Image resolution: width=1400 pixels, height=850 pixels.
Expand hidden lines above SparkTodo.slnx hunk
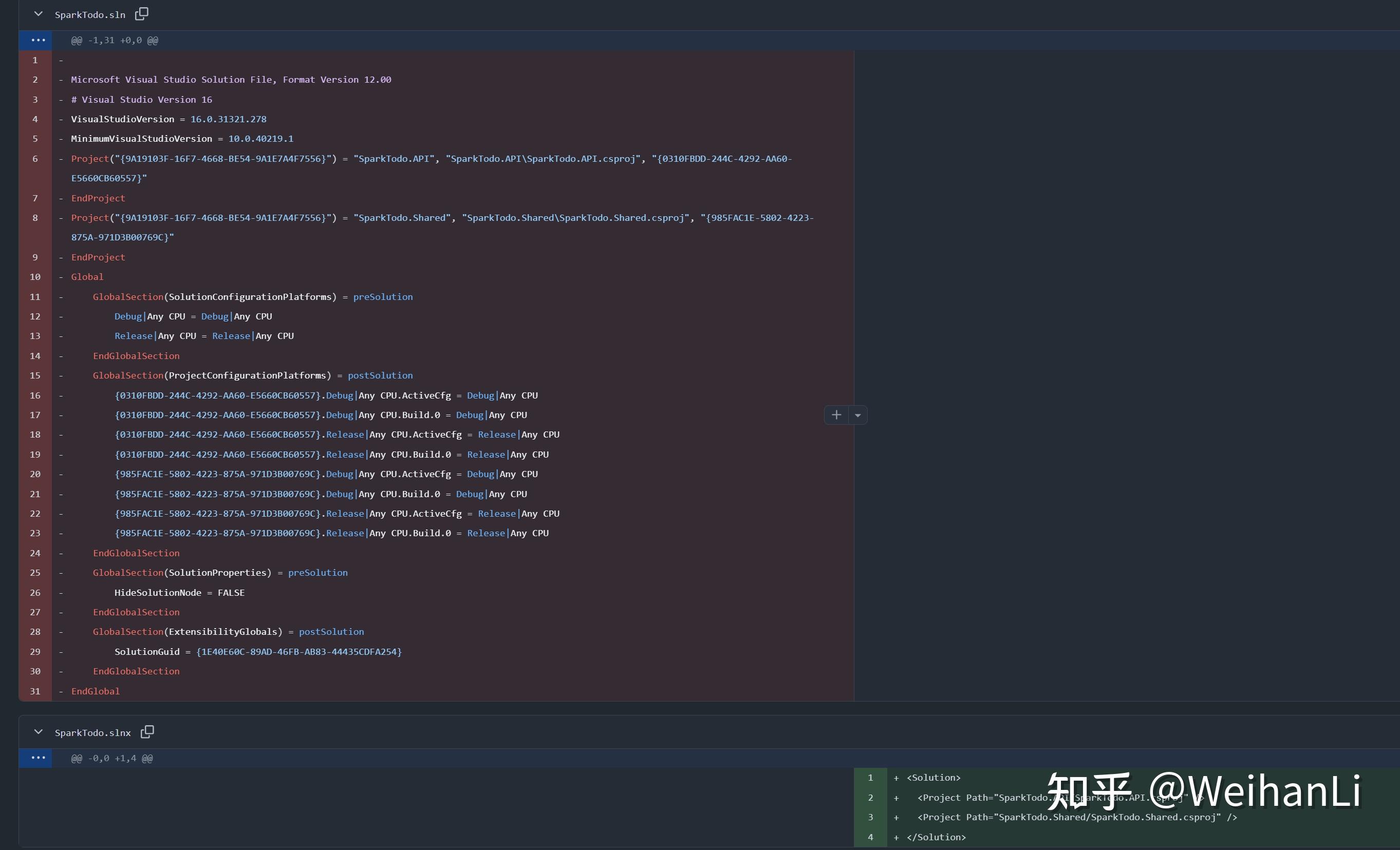point(38,758)
